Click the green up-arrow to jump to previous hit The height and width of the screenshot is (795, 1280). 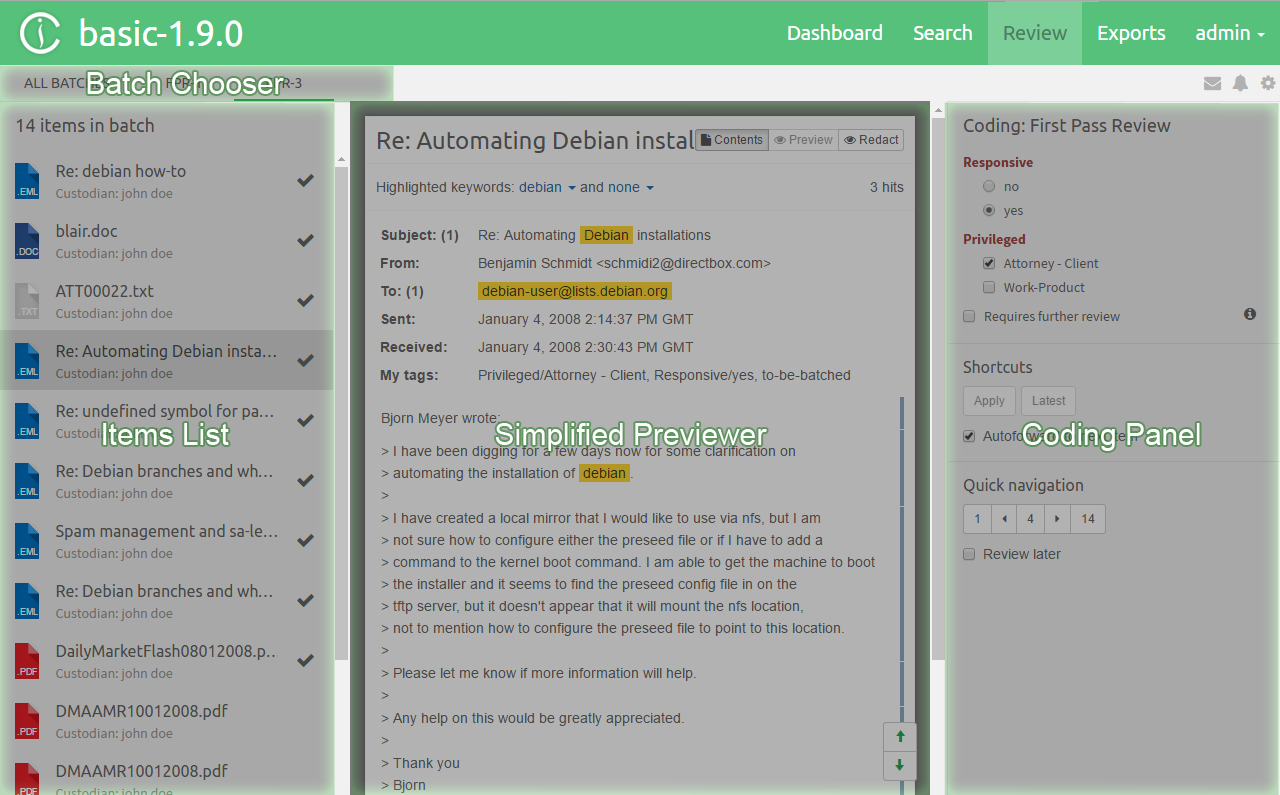(x=899, y=737)
